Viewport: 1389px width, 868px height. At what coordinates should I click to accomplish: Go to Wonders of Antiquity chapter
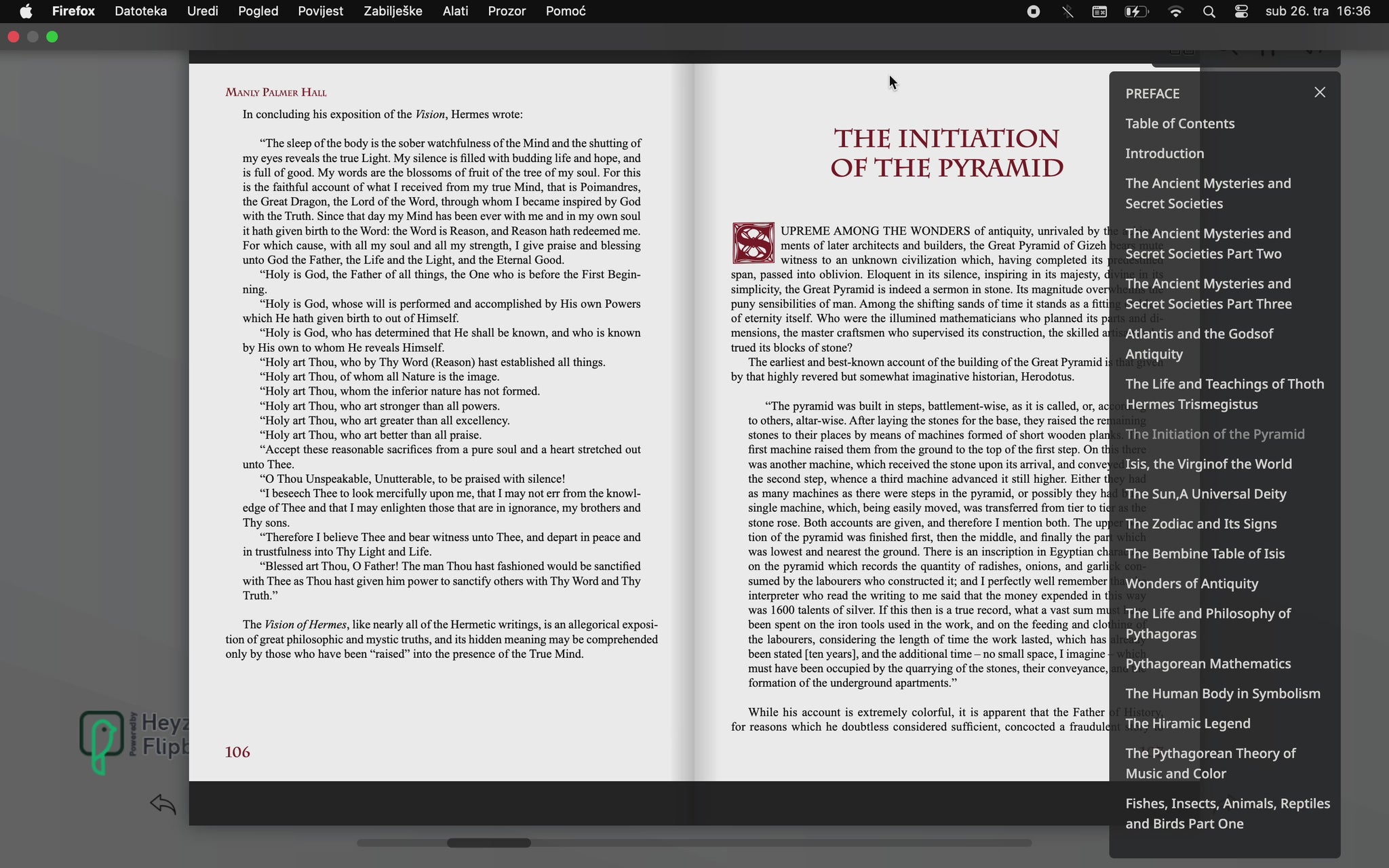click(x=1192, y=583)
